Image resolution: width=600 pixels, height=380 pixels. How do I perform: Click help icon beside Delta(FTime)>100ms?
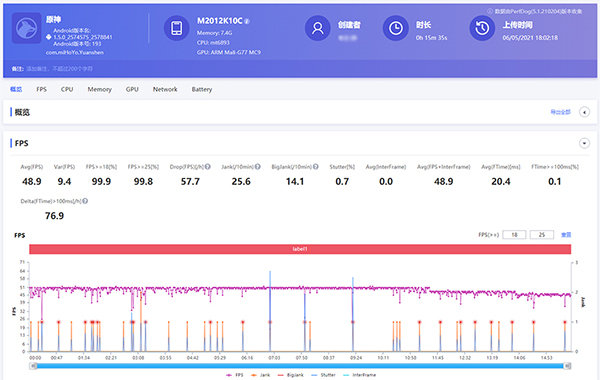(85, 201)
